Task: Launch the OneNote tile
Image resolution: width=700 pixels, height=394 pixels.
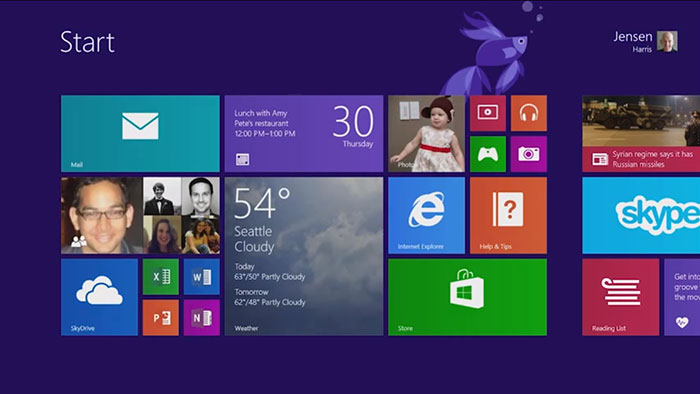Action: [x=202, y=318]
